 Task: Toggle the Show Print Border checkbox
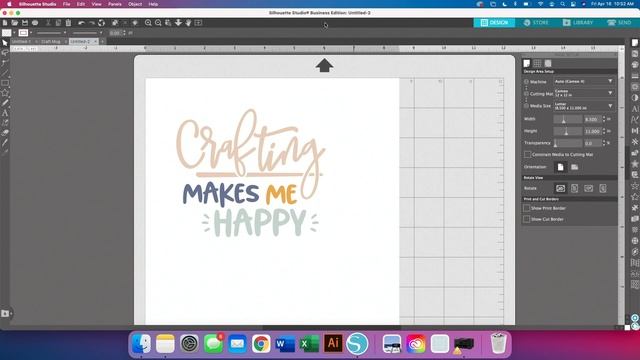tap(527, 208)
